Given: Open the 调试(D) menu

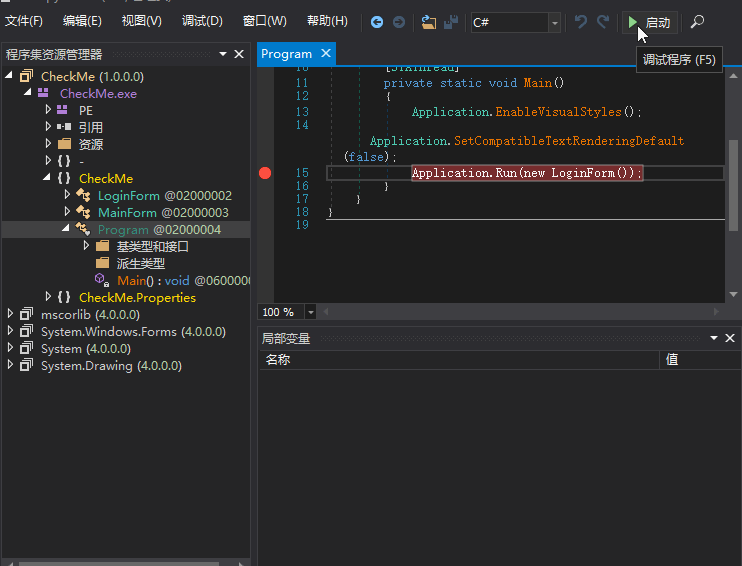Looking at the screenshot, I should 202,21.
